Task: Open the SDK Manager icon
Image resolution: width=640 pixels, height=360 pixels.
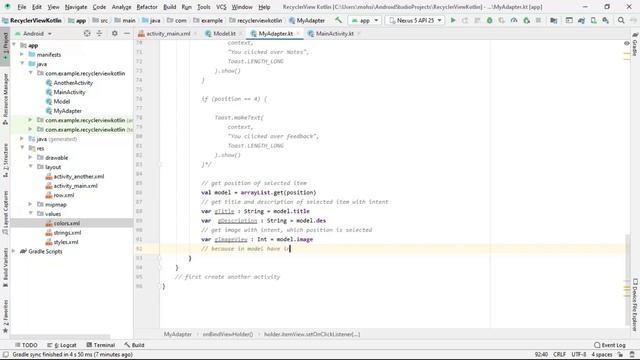Action: pyautogui.click(x=606, y=20)
